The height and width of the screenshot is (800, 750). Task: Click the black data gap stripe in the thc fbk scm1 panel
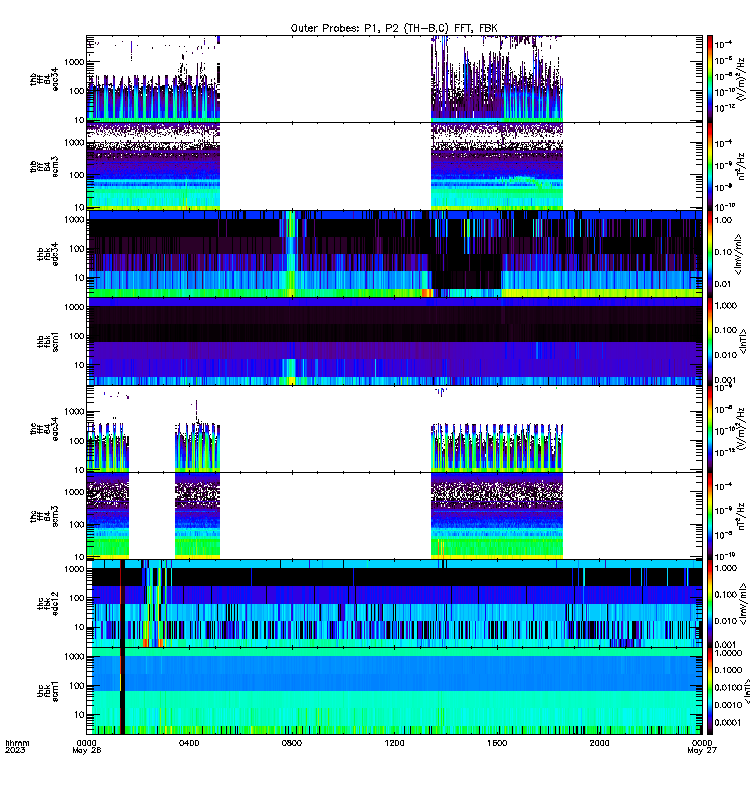(122, 691)
